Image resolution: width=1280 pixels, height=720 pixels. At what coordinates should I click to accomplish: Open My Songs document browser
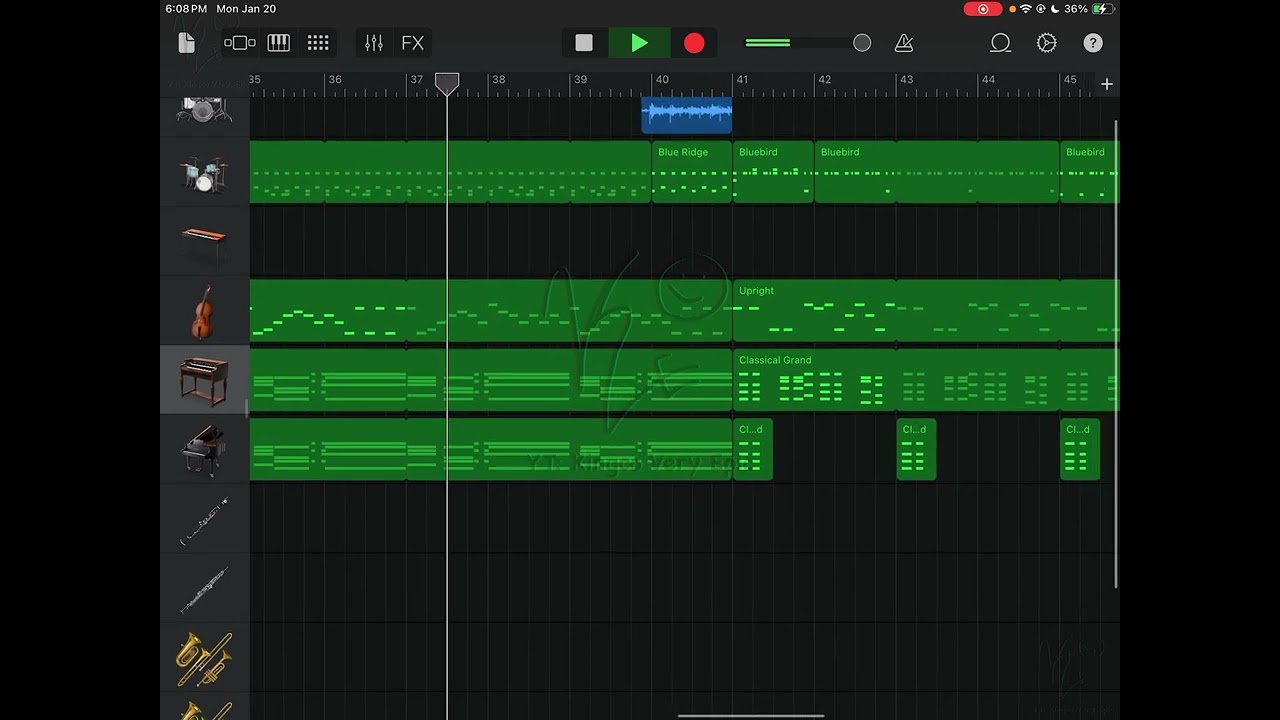(186, 43)
